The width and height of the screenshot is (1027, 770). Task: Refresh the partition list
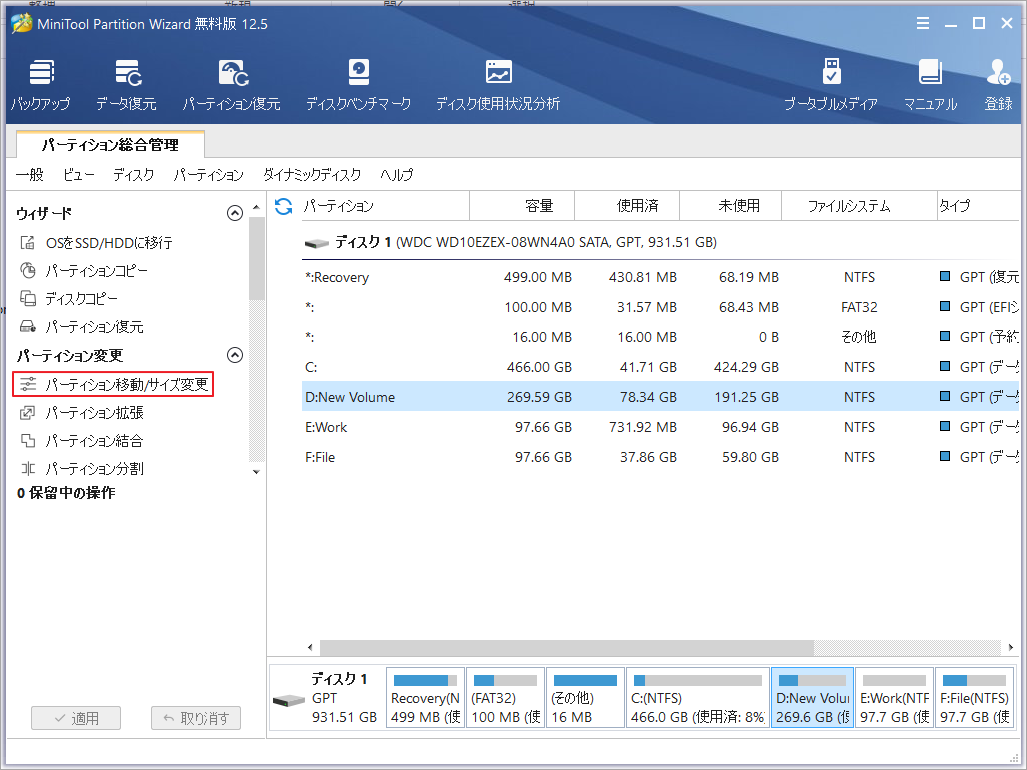coord(284,206)
